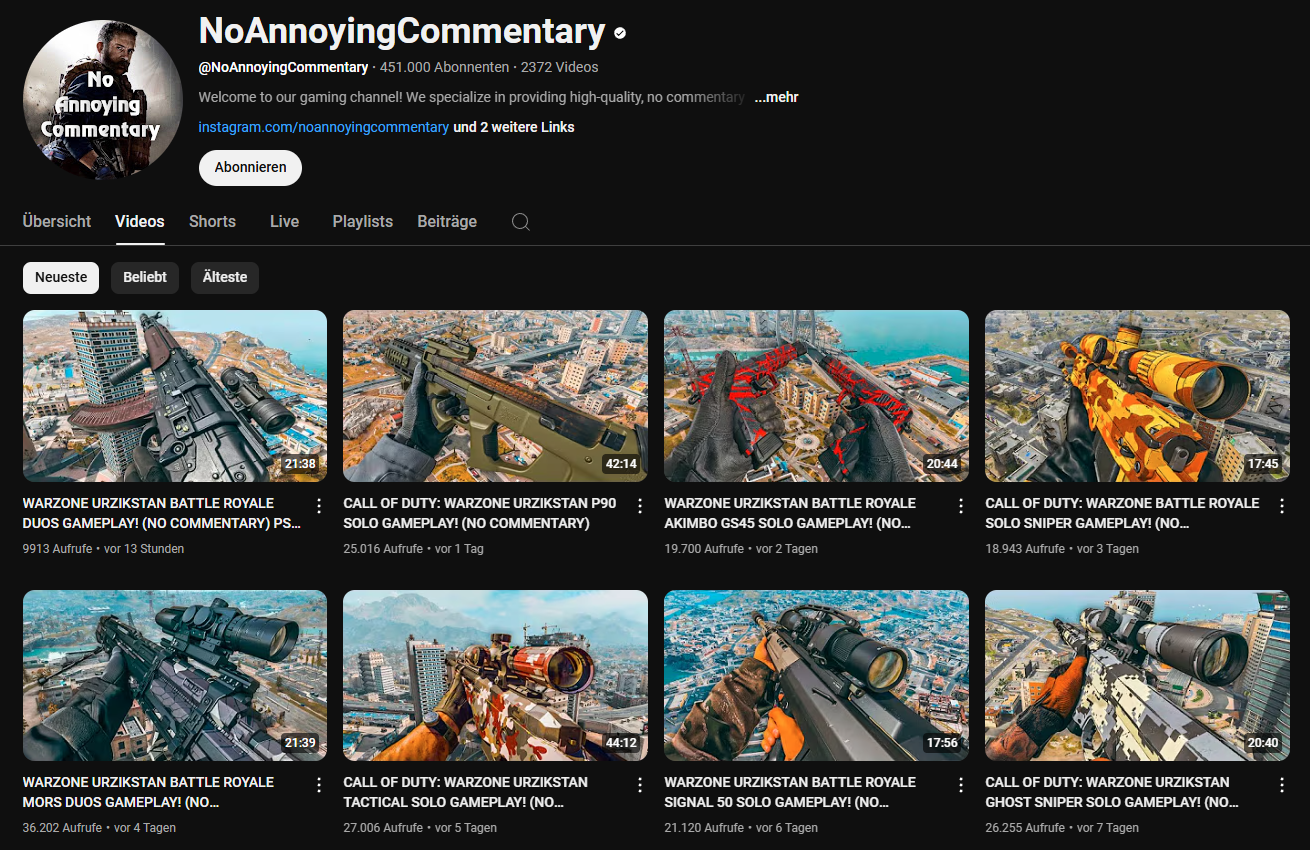Play the 42:14 P90 solo gameplay thumbnail
This screenshot has width=1310, height=850.
(x=495, y=395)
